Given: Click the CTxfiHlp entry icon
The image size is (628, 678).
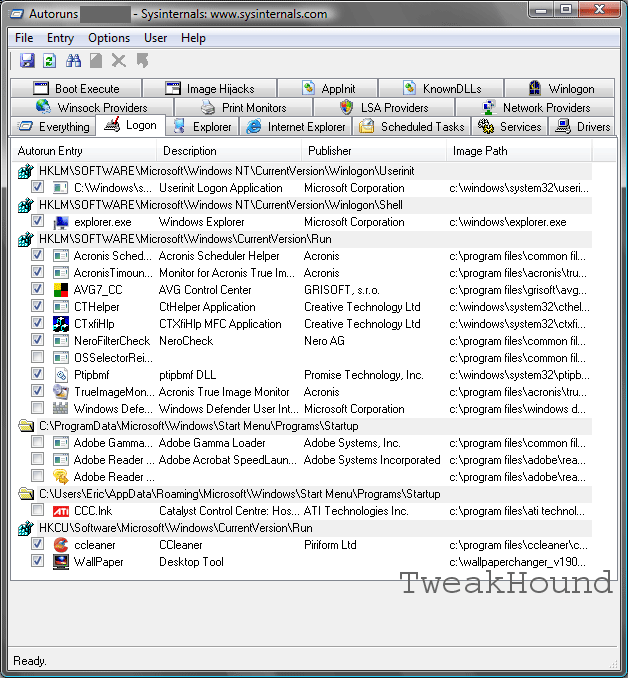Looking at the screenshot, I should coord(61,324).
